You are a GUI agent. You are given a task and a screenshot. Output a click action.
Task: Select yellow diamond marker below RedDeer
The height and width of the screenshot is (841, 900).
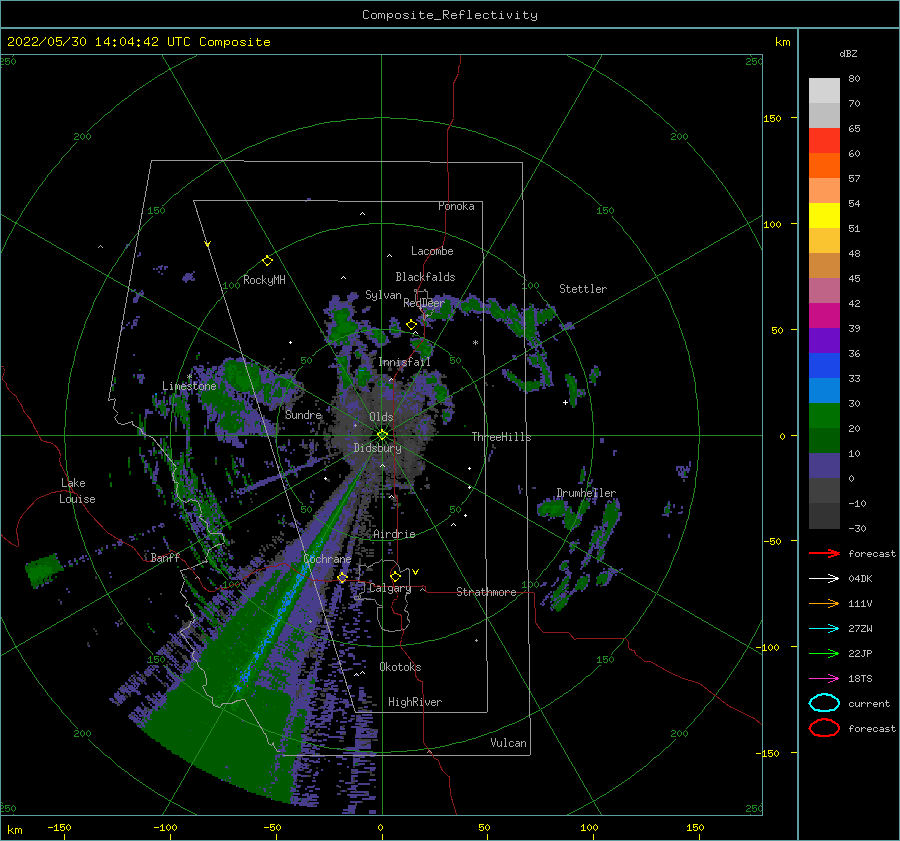point(411,325)
